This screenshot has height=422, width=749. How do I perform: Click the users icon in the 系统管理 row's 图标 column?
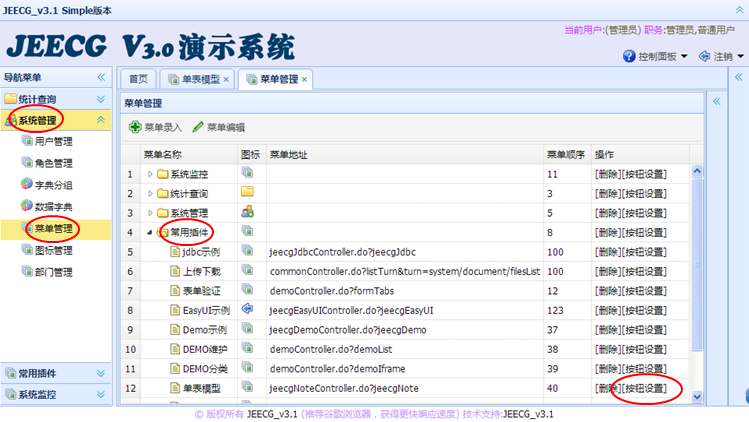[247, 212]
